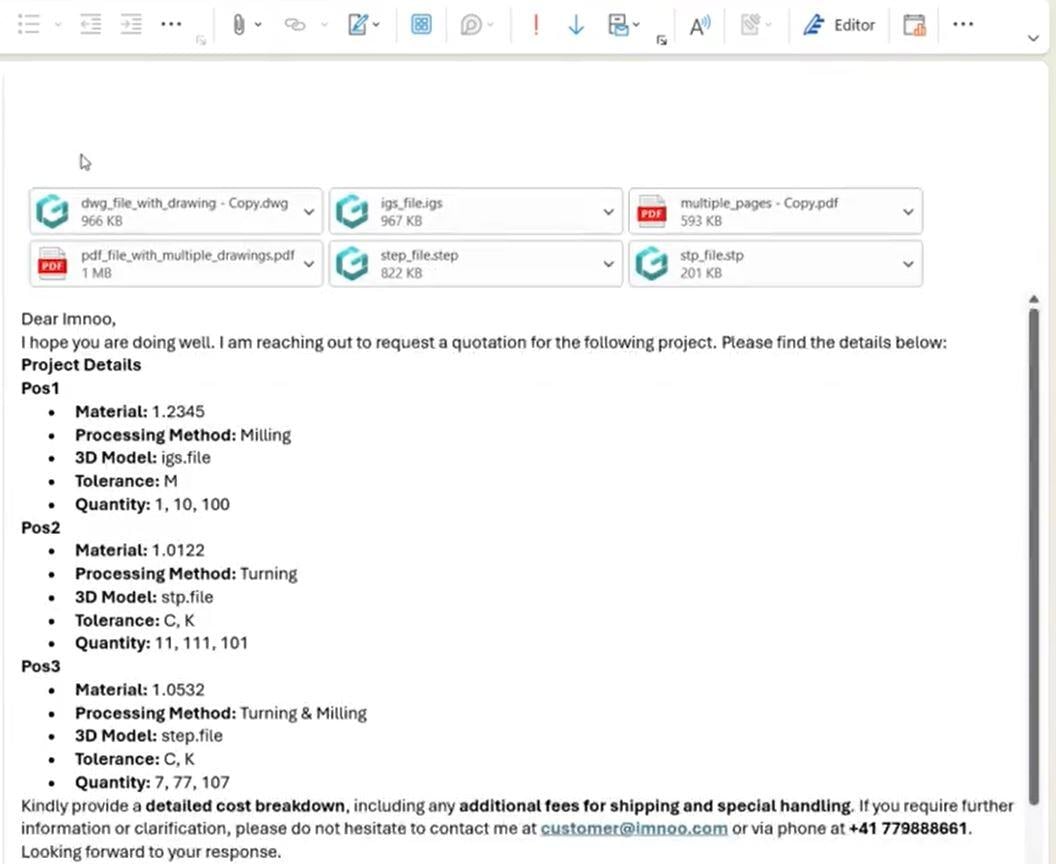Open dropdown for dwg_file_with_drawing - Copy.dwg attachment
The image size is (1056, 864).
pyautogui.click(x=309, y=212)
